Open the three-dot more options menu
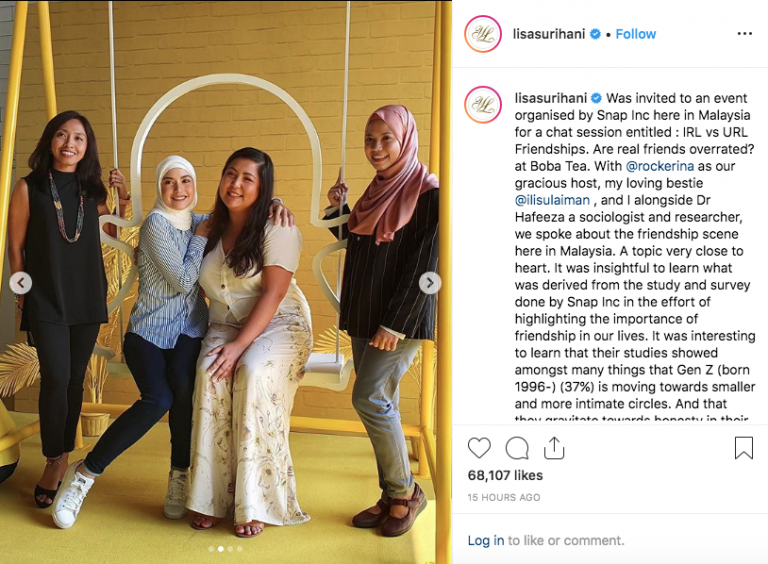Viewport: 768px width, 564px height. (x=744, y=34)
